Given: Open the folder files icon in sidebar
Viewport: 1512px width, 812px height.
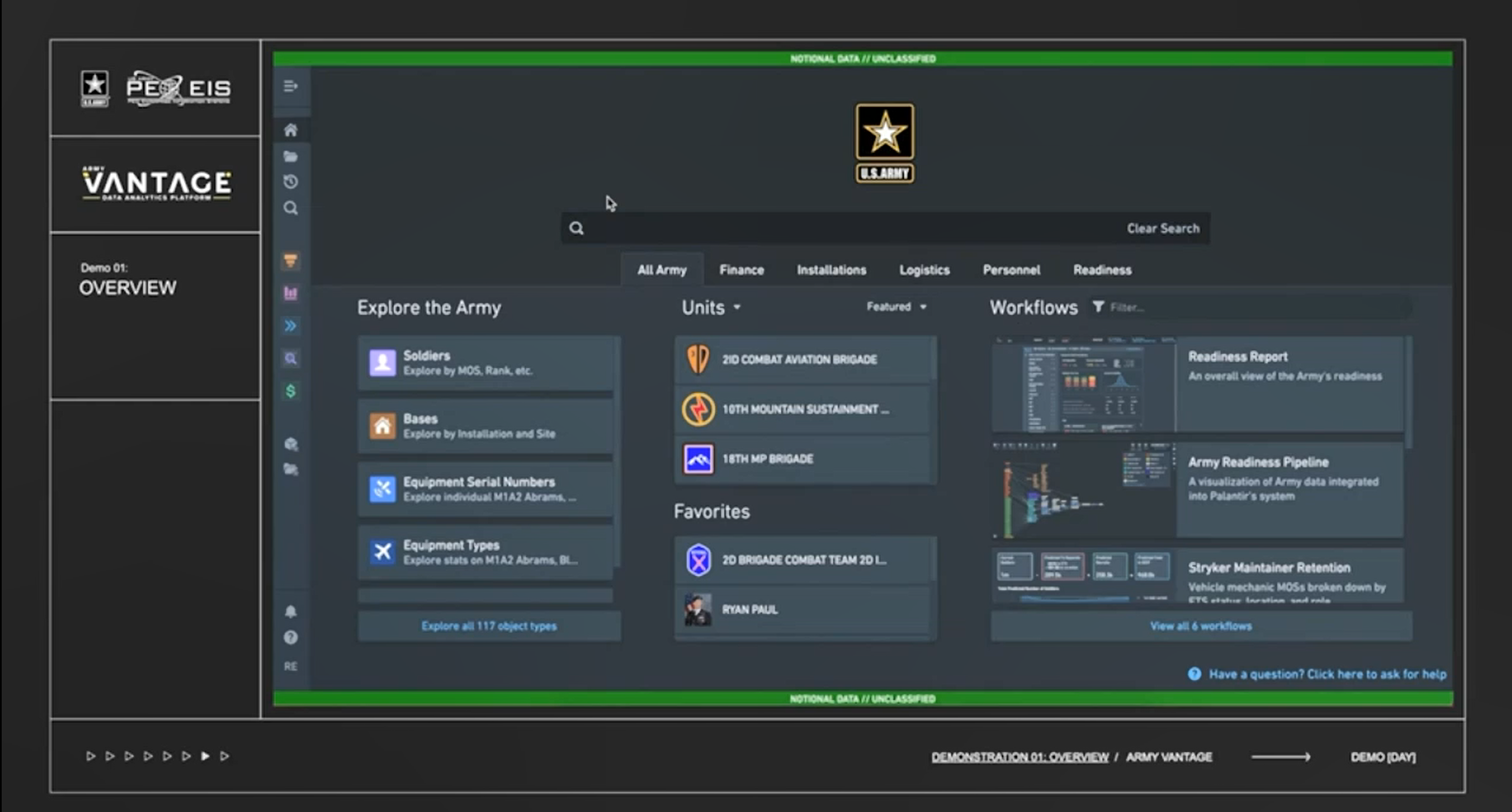Looking at the screenshot, I should [x=290, y=156].
